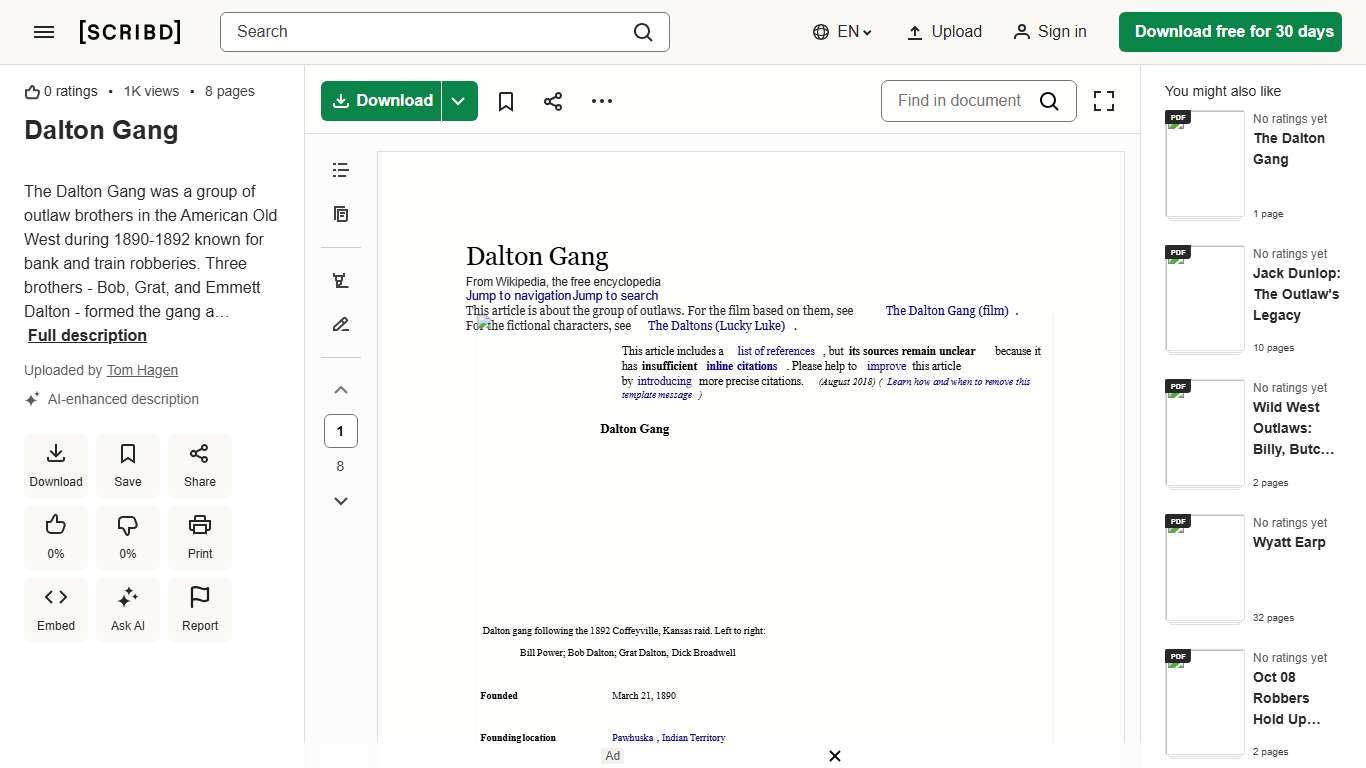
Task: Select the green Download free for 30 days button
Action: (x=1230, y=31)
